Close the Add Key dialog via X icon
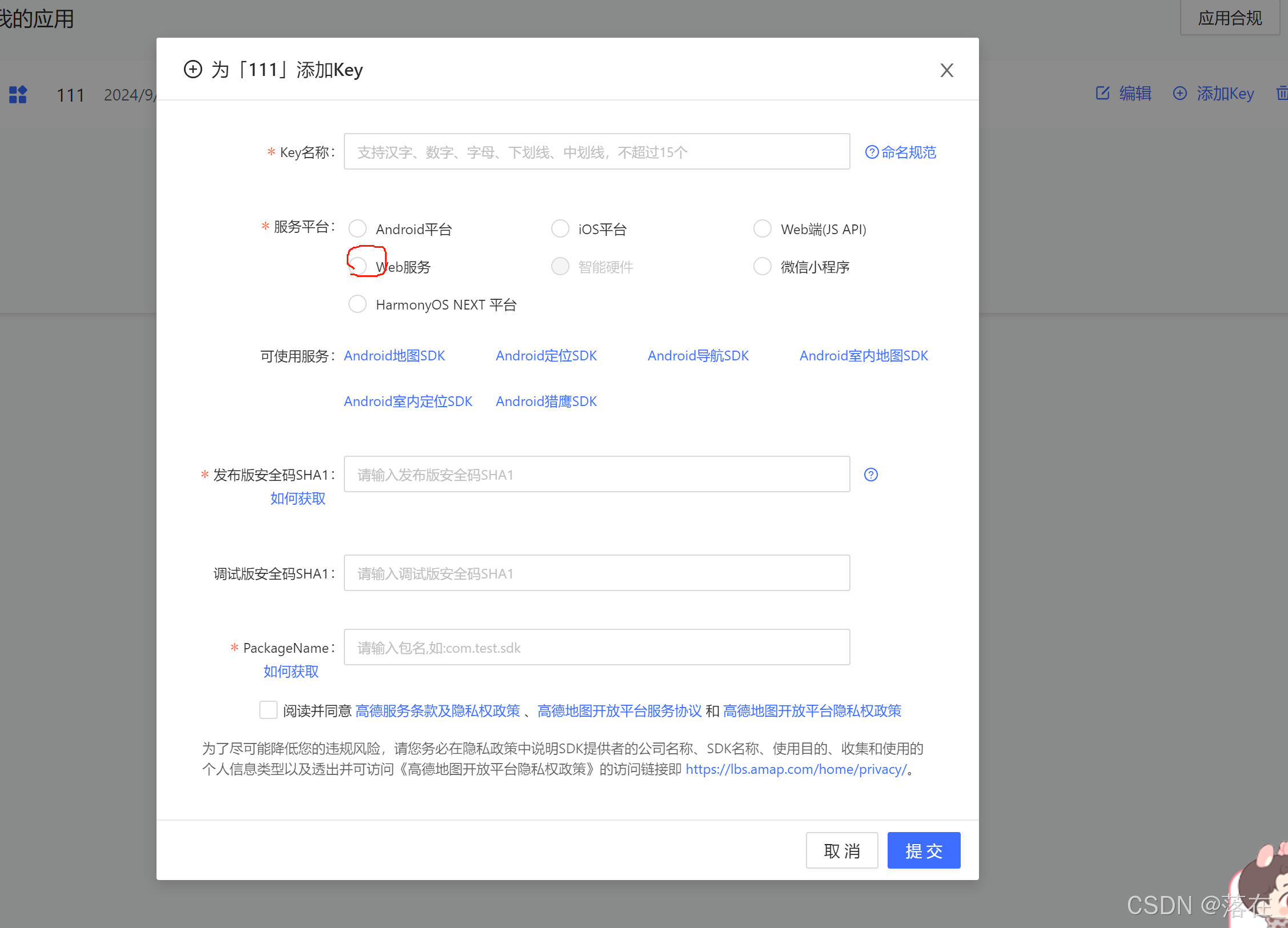The image size is (1288, 928). 946,70
